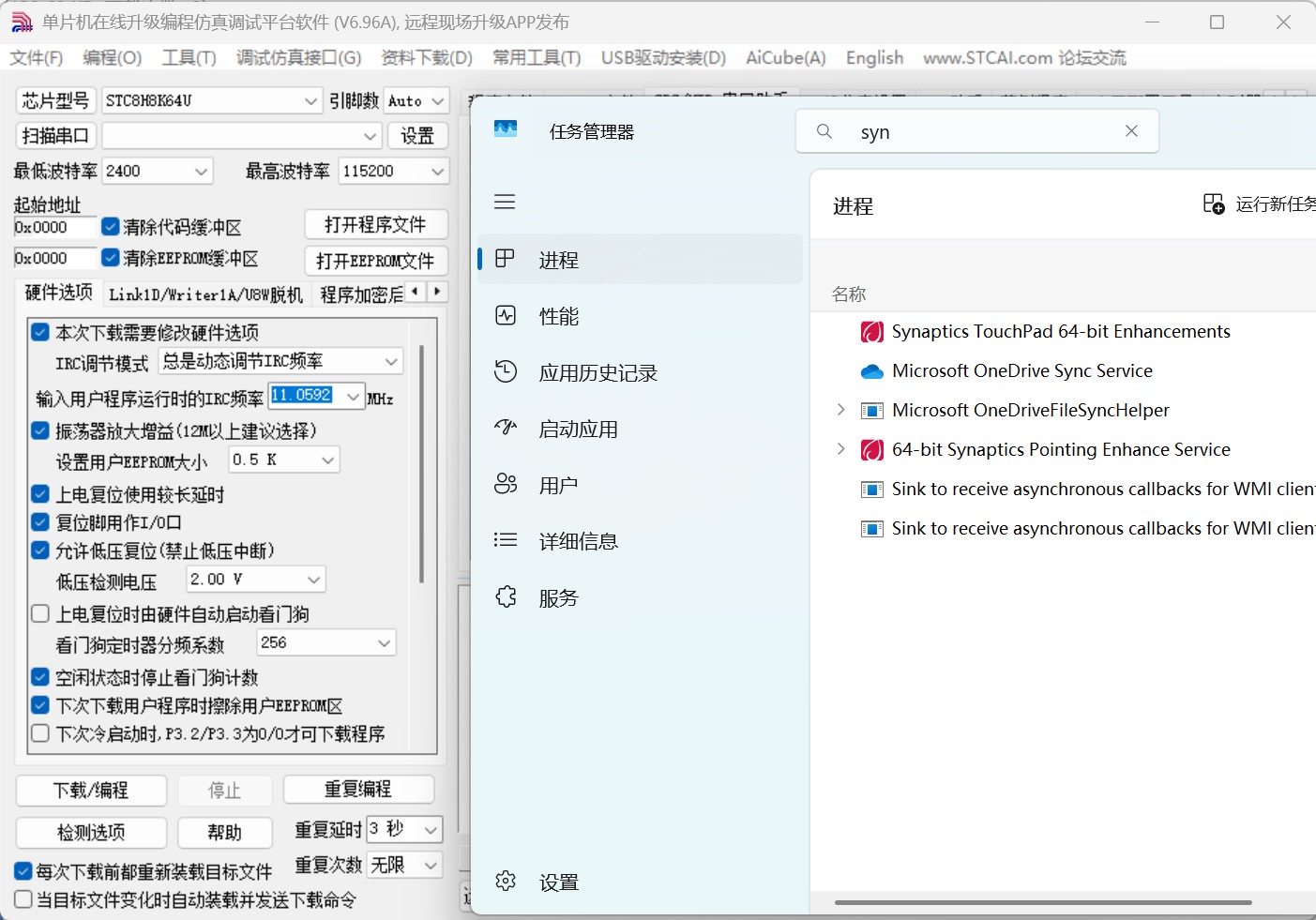Open the 用户 users page icon

pyautogui.click(x=506, y=485)
